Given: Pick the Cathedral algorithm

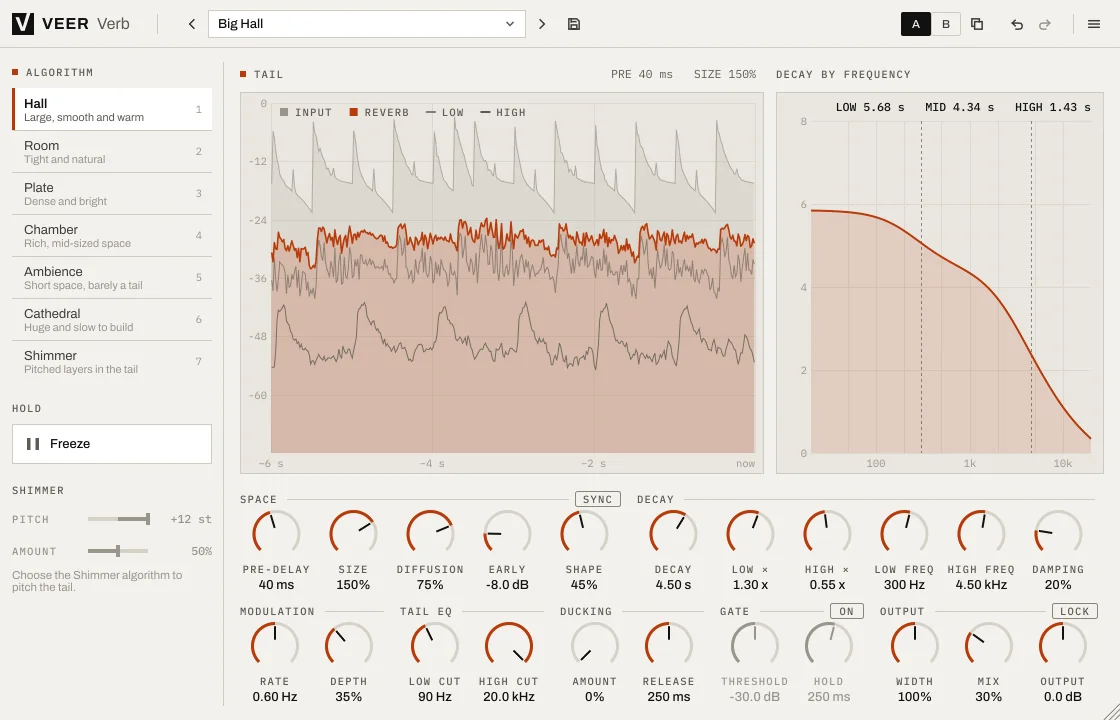Looking at the screenshot, I should [112, 320].
